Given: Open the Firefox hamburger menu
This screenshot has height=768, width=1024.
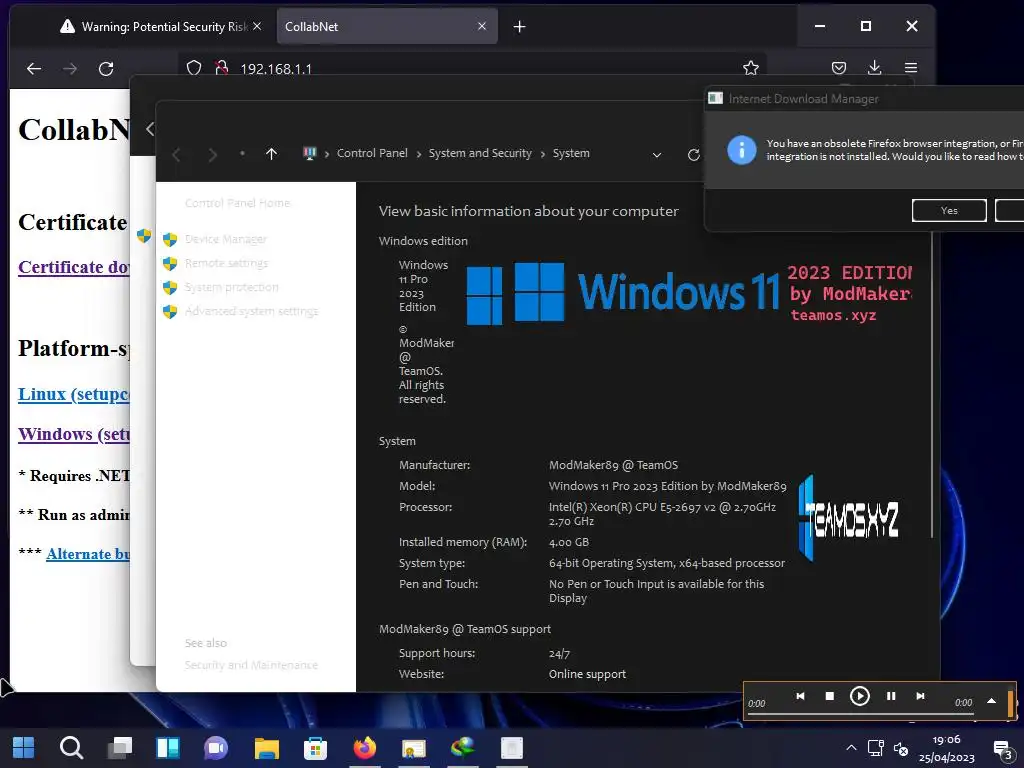Looking at the screenshot, I should 911,68.
